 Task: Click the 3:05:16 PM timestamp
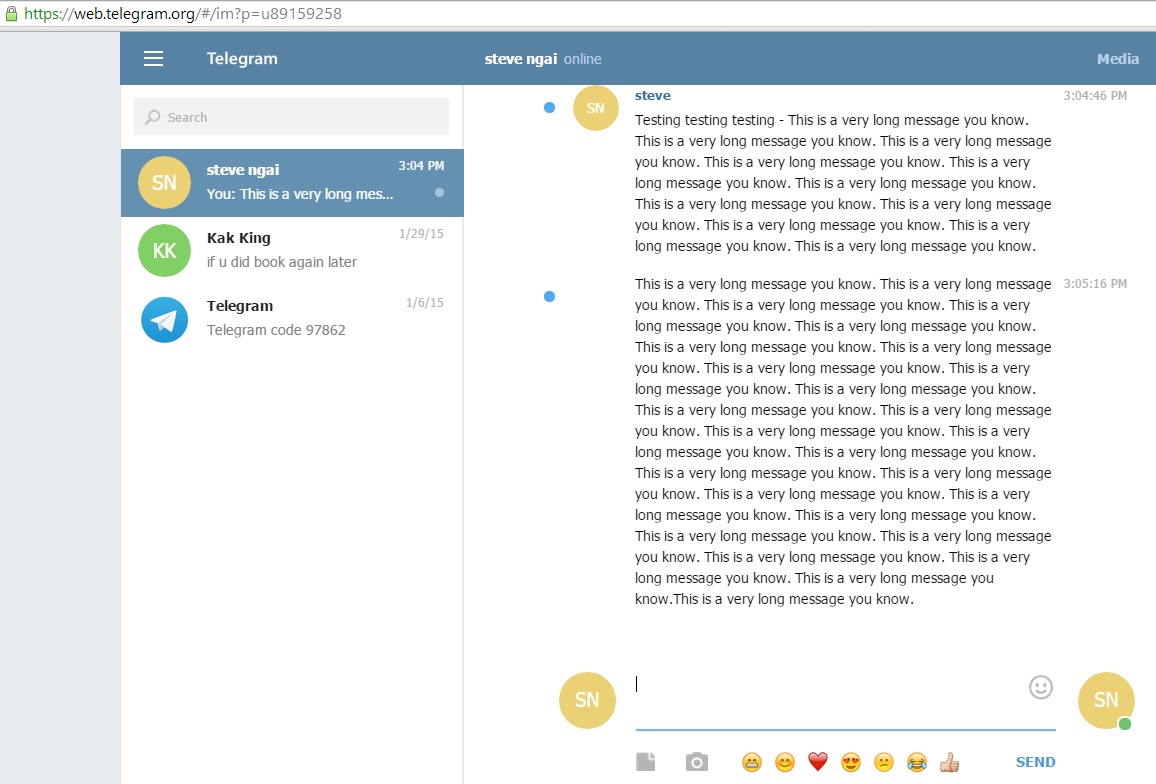click(x=1095, y=283)
